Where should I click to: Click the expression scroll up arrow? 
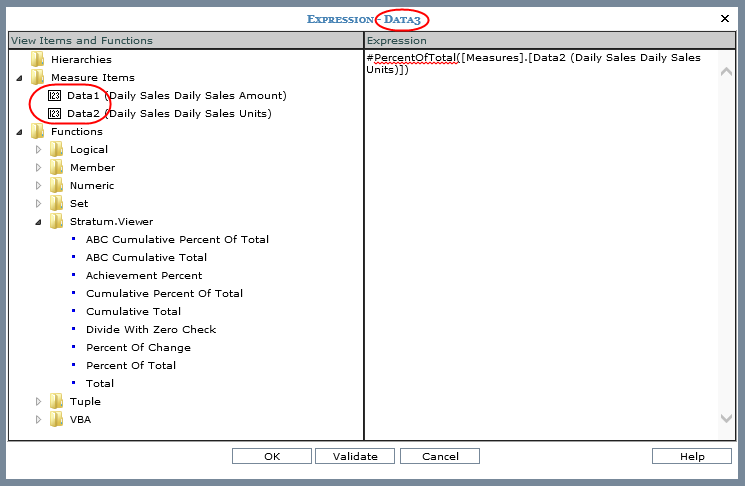[726, 72]
